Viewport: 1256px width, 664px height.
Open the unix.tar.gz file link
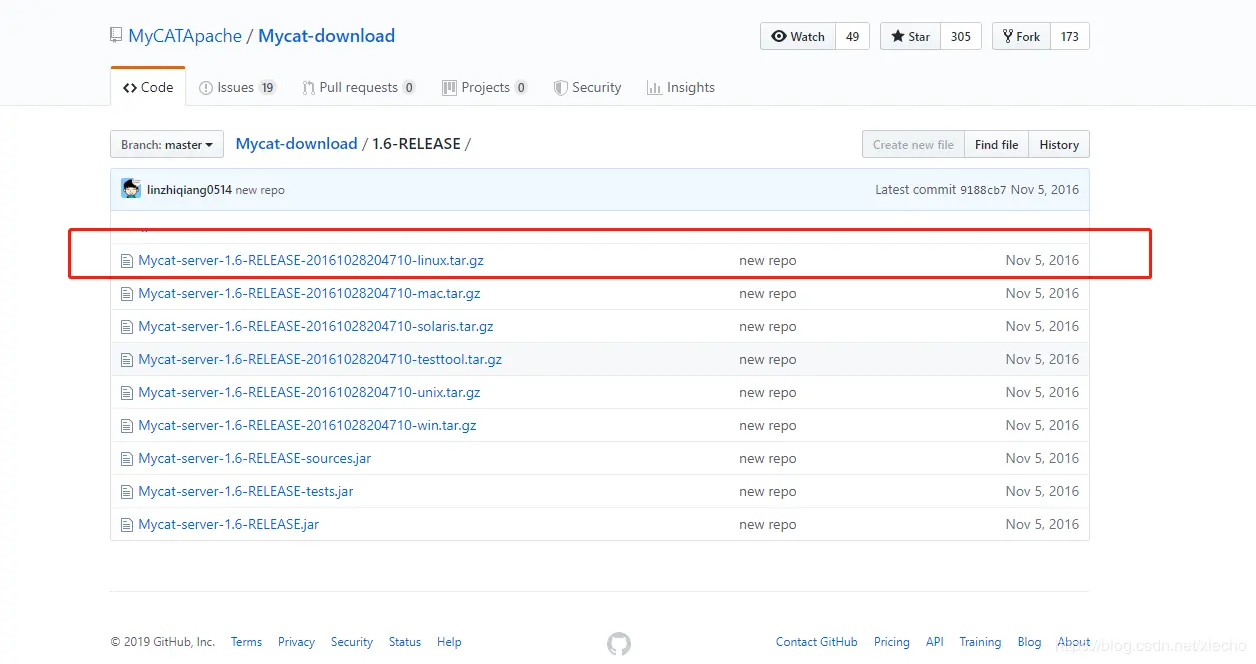pos(309,393)
